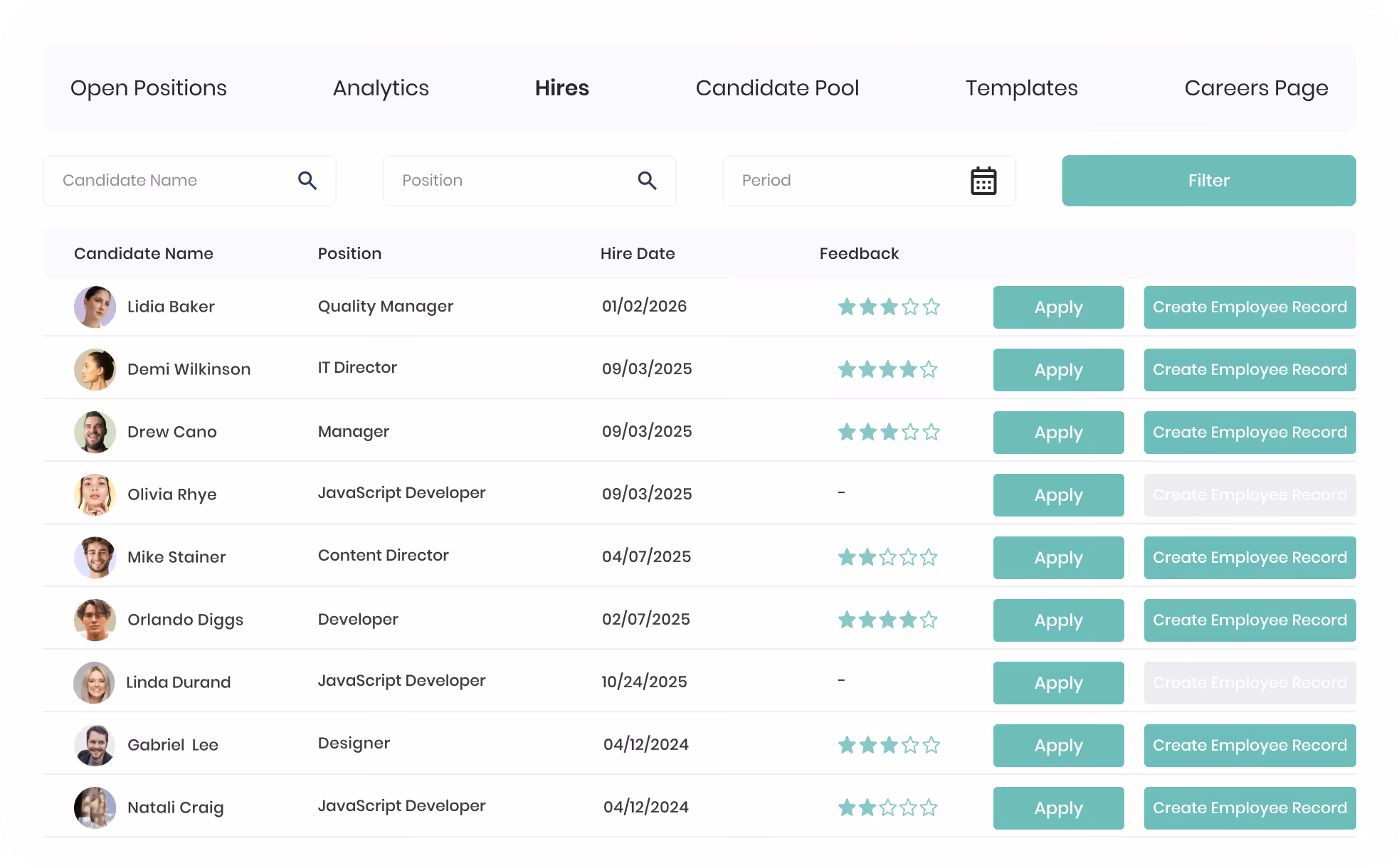The height and width of the screenshot is (868, 1399).
Task: Click Mike Stainer's feedback stars
Action: click(887, 558)
